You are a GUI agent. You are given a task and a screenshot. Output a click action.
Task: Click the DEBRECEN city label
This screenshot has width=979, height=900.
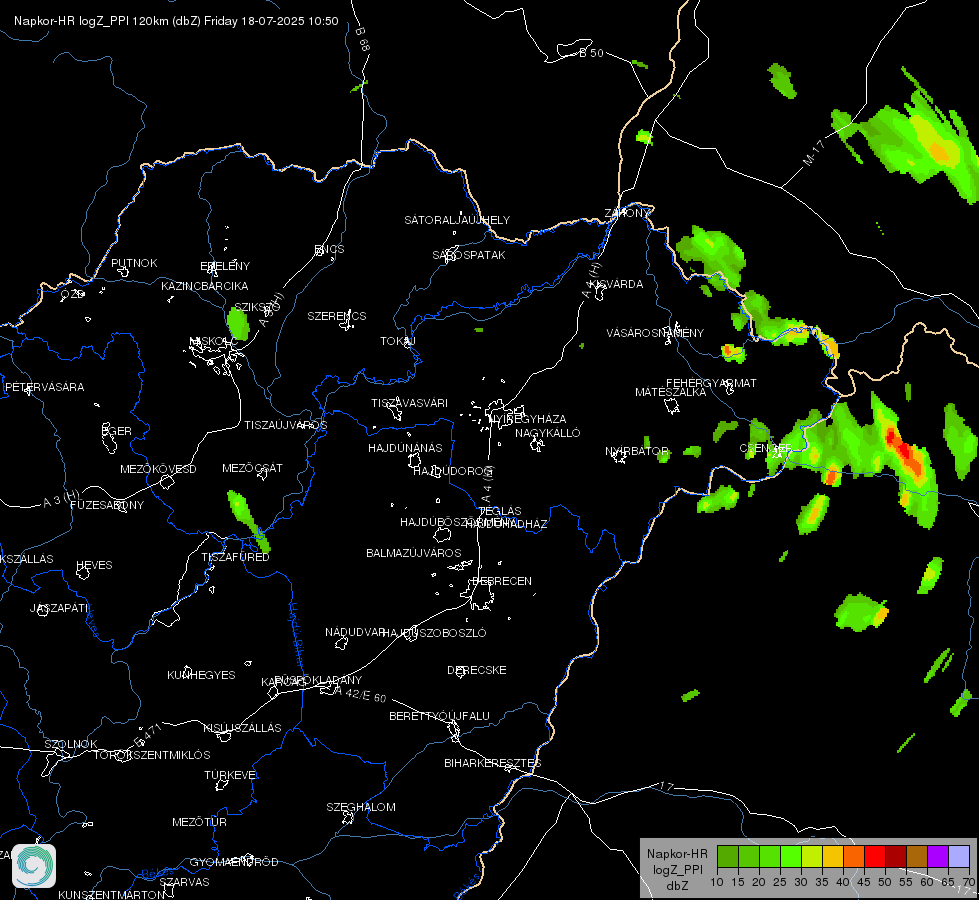point(502,581)
